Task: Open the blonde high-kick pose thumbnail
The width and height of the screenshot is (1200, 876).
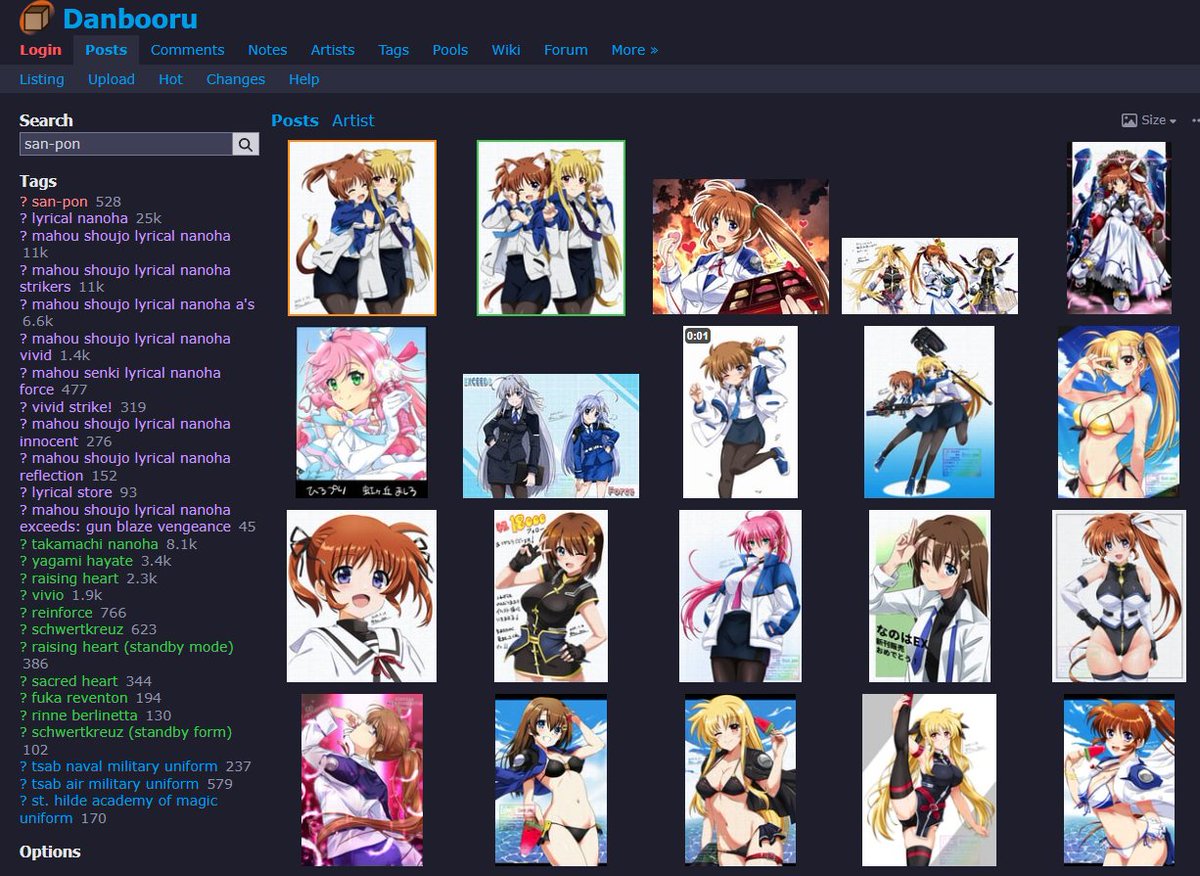Action: pyautogui.click(x=929, y=780)
